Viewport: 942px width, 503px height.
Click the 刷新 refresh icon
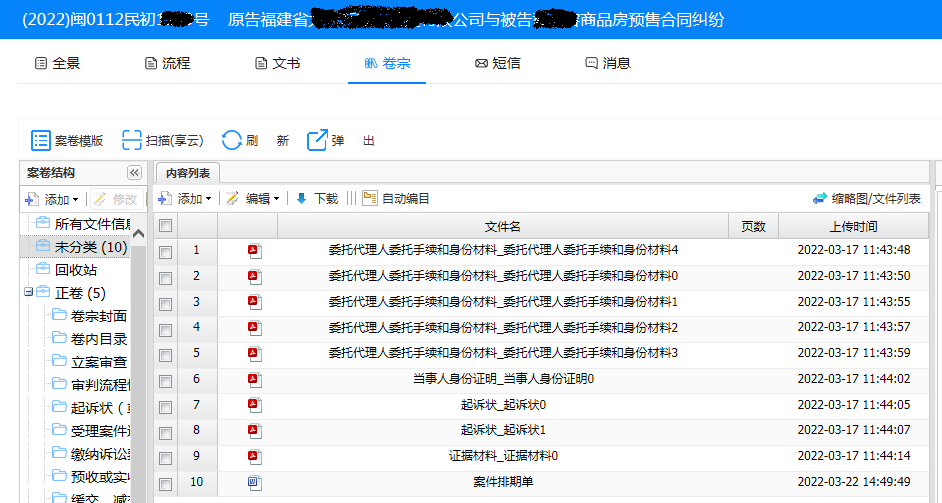pos(232,140)
